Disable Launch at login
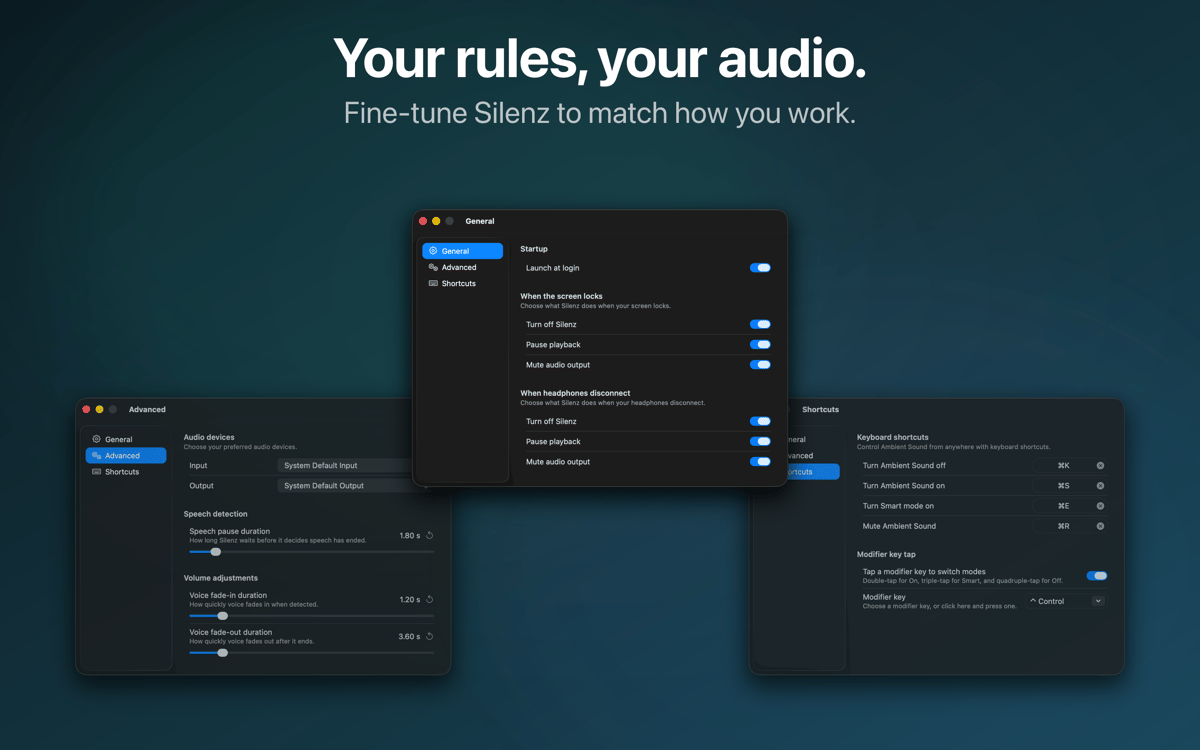Image resolution: width=1200 pixels, height=750 pixels. pos(760,268)
